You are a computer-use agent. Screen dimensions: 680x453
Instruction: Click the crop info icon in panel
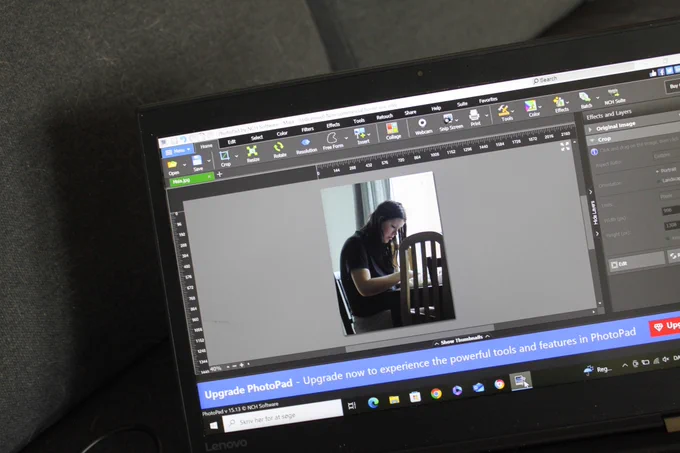click(x=594, y=152)
